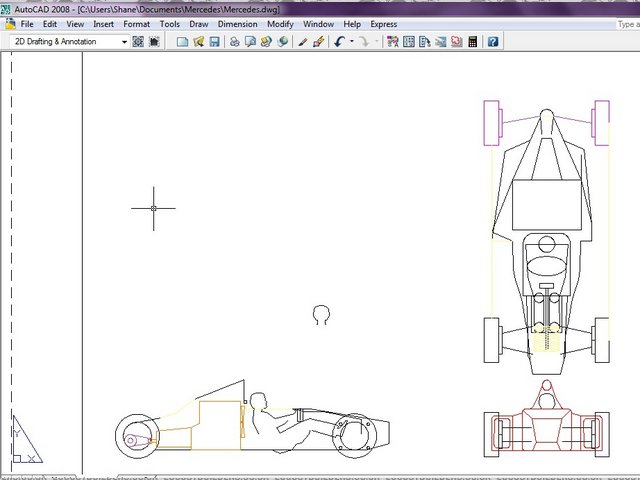The image size is (640, 480).
Task: Open the 2D Drafting & Annotation workspace dropdown
Action: [x=124, y=42]
